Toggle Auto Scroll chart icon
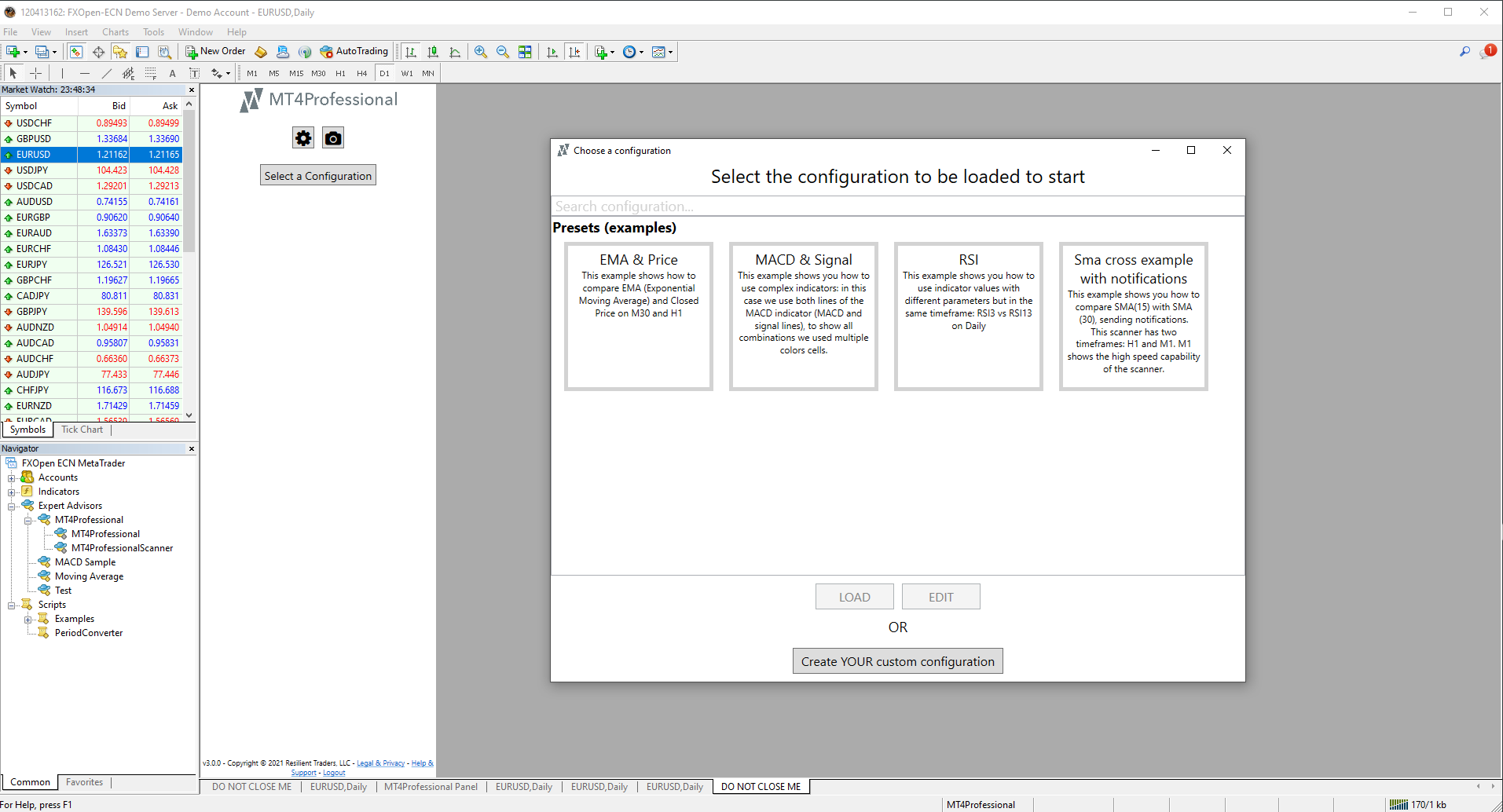Image resolution: width=1503 pixels, height=812 pixels. [x=552, y=52]
